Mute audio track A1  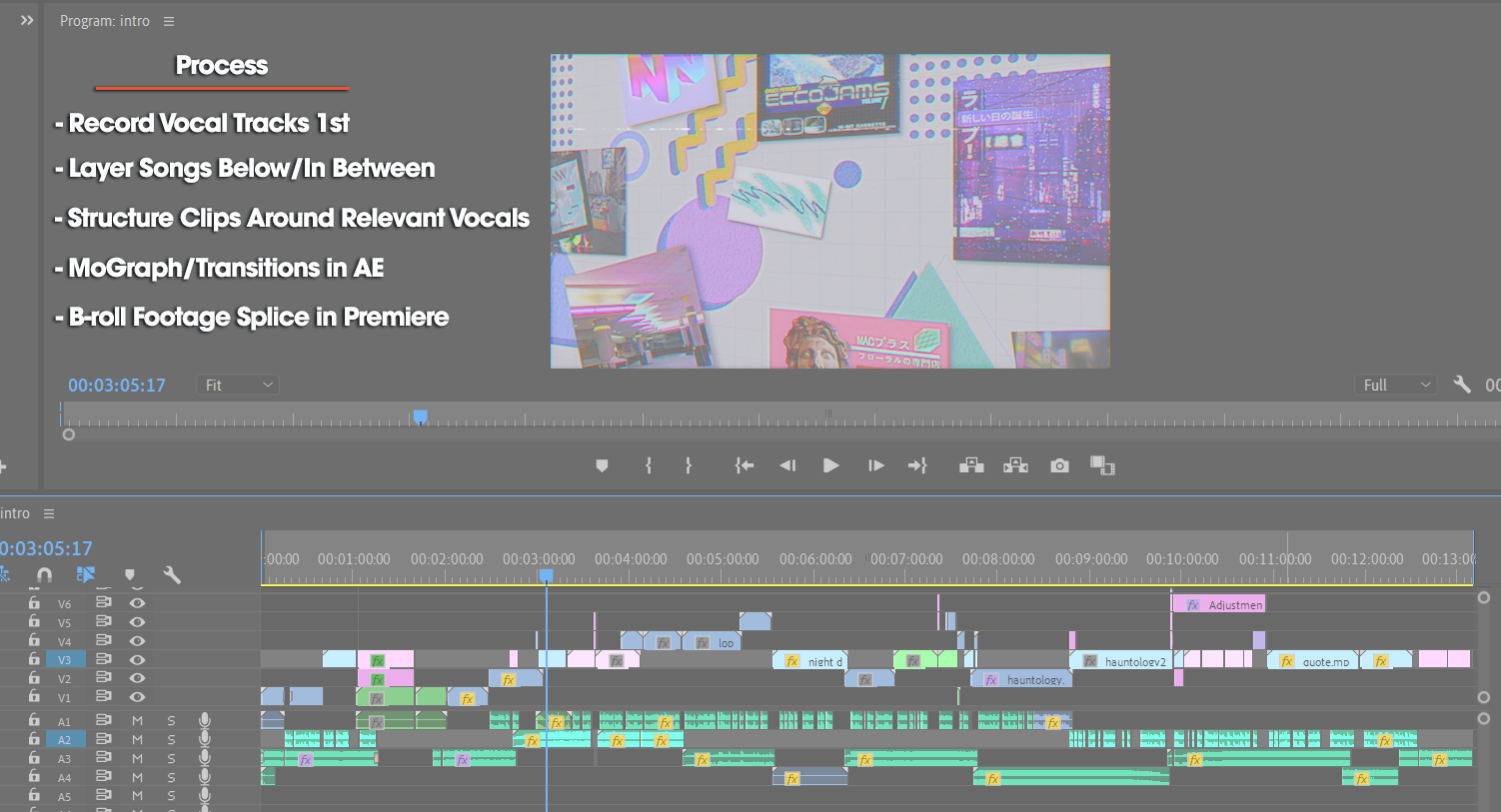[138, 720]
